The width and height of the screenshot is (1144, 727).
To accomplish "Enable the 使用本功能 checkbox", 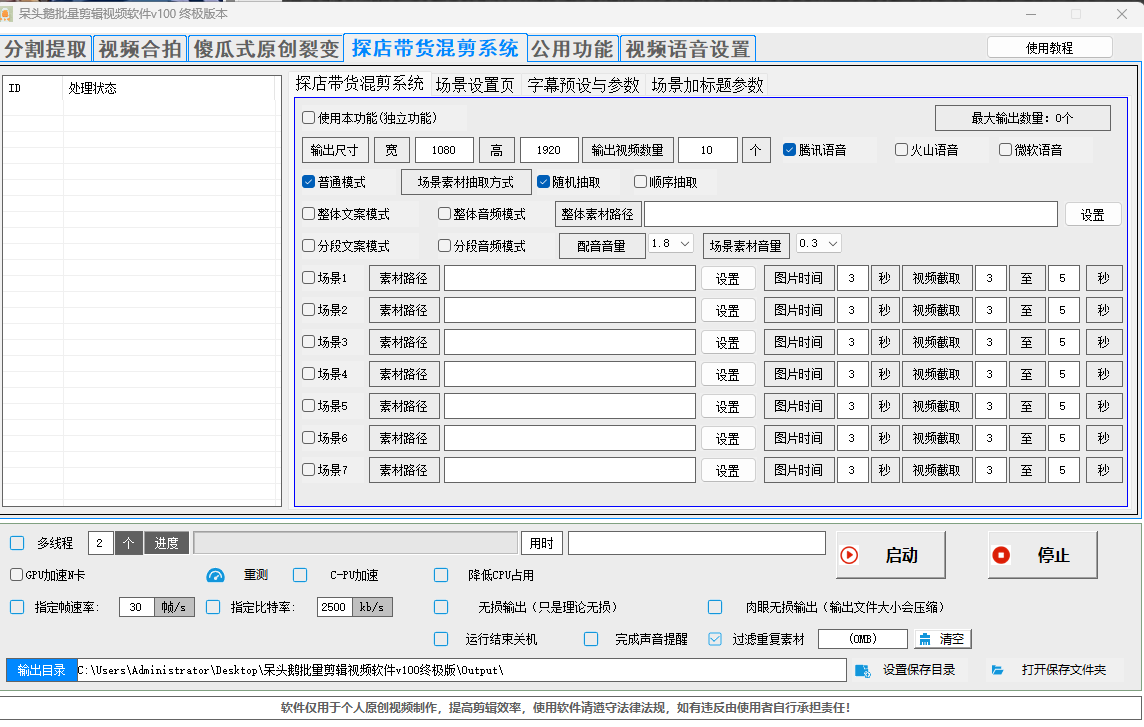I will click(x=309, y=118).
